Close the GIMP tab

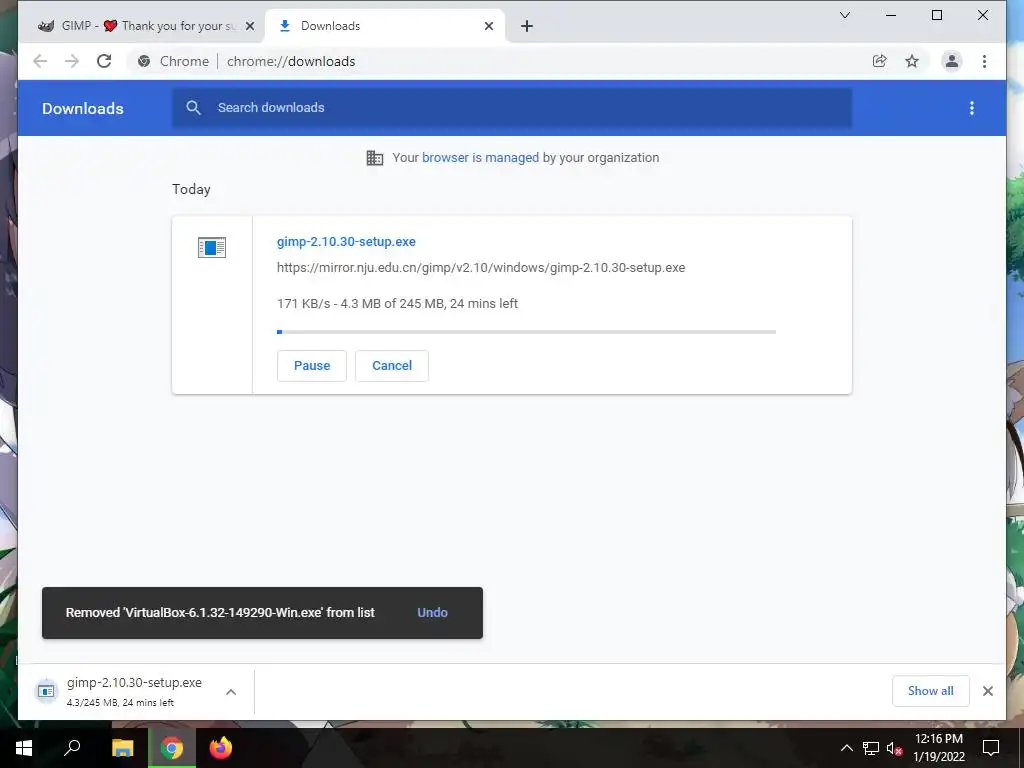tap(249, 26)
